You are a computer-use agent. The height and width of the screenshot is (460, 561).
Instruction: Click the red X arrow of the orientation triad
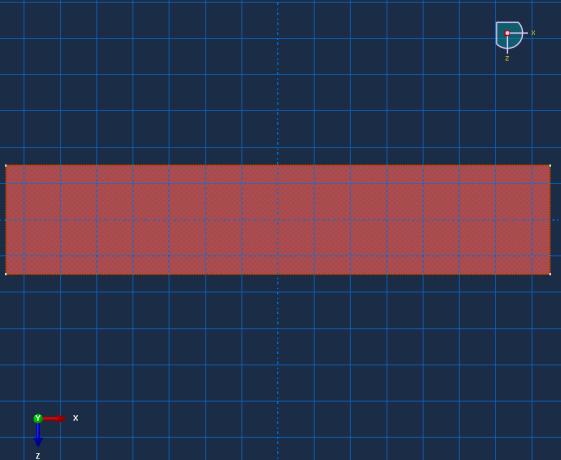tap(54, 419)
